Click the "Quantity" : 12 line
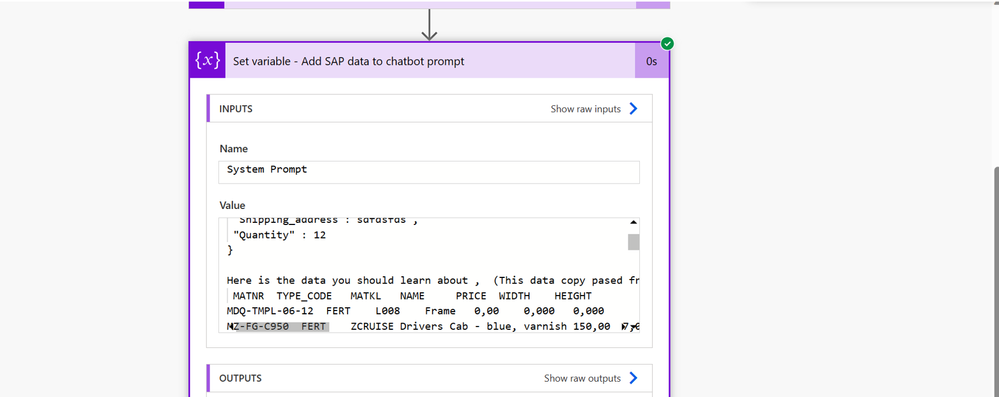This screenshot has height=397, width=999. coord(280,235)
